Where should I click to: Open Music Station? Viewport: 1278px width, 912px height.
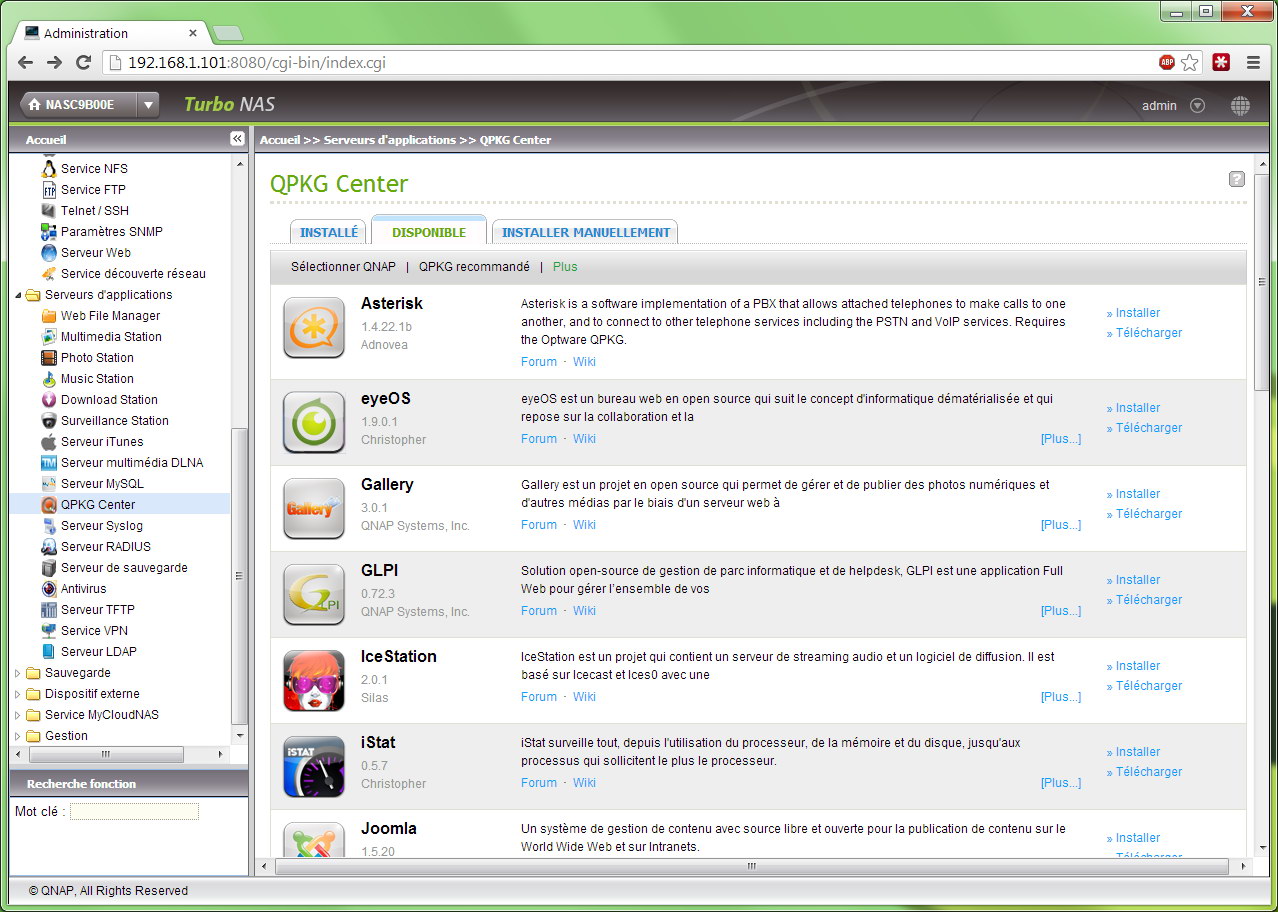(97, 378)
